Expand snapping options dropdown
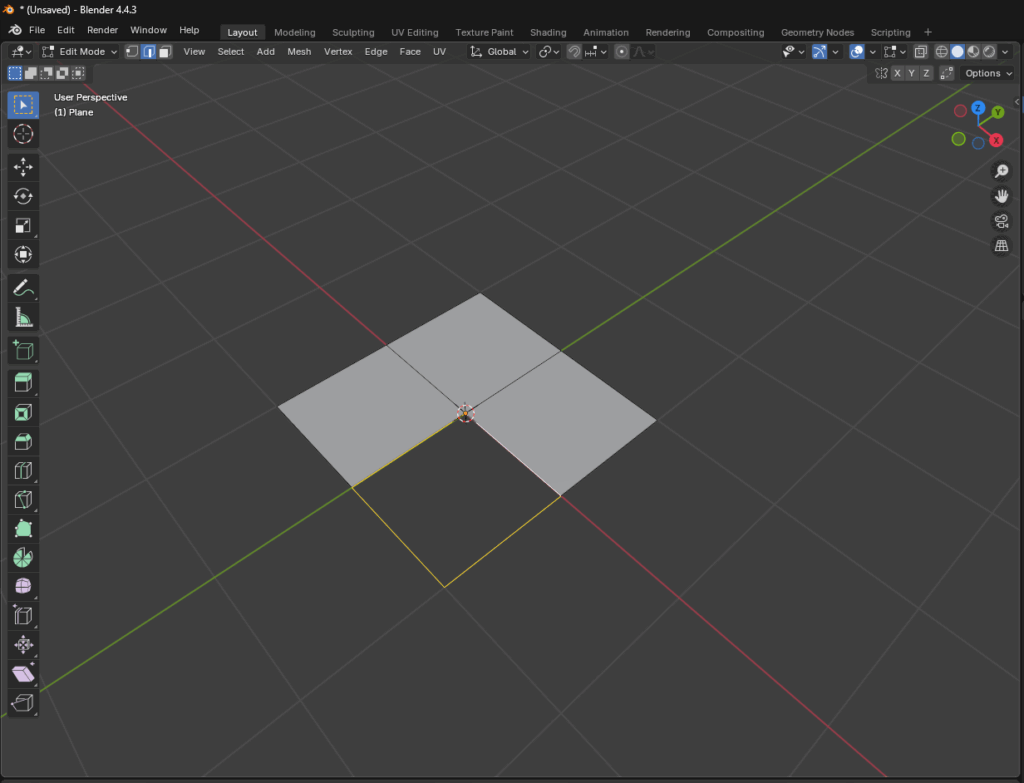Viewport: 1024px width, 783px height. pos(597,52)
